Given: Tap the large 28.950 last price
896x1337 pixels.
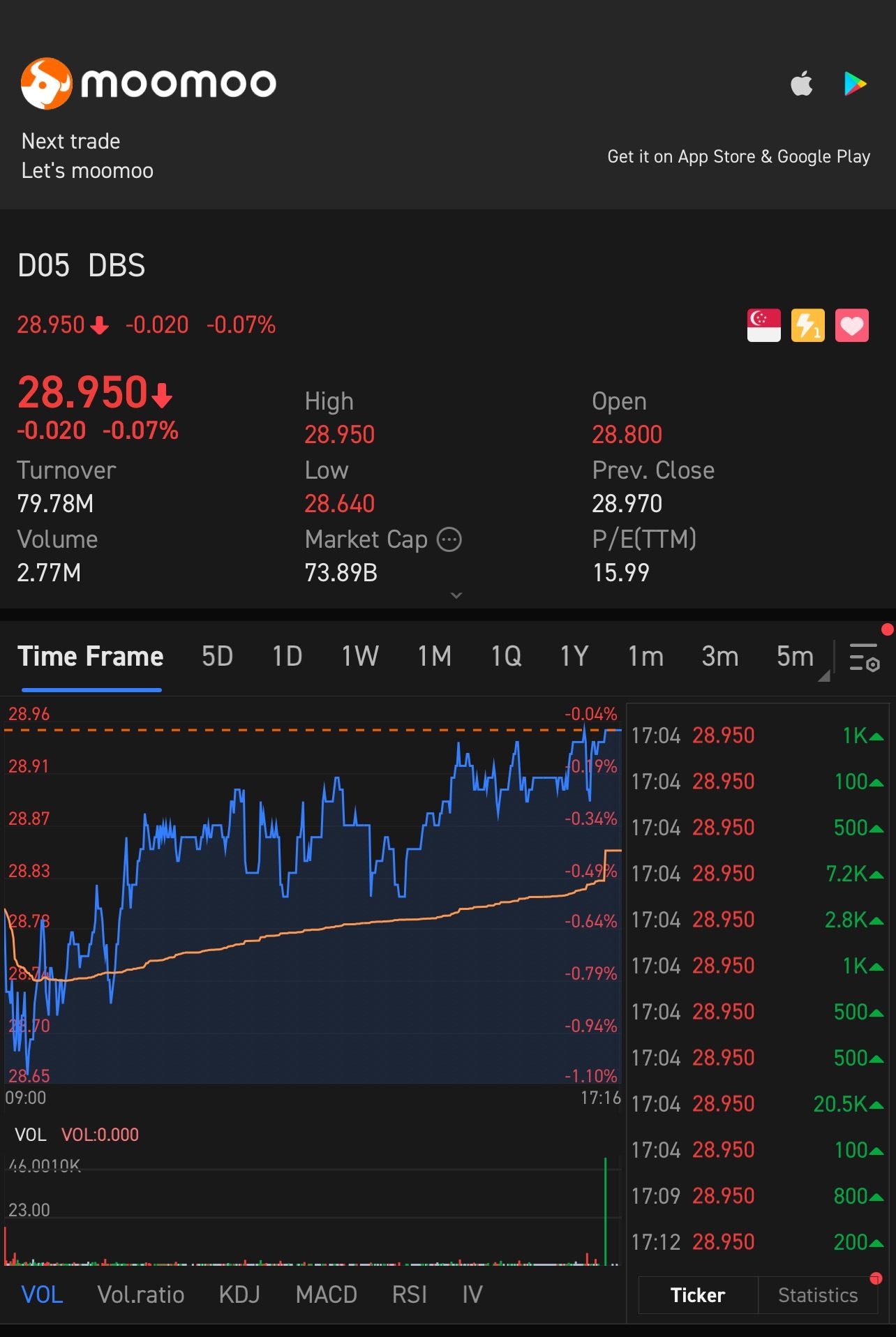Looking at the screenshot, I should pyautogui.click(x=82, y=392).
